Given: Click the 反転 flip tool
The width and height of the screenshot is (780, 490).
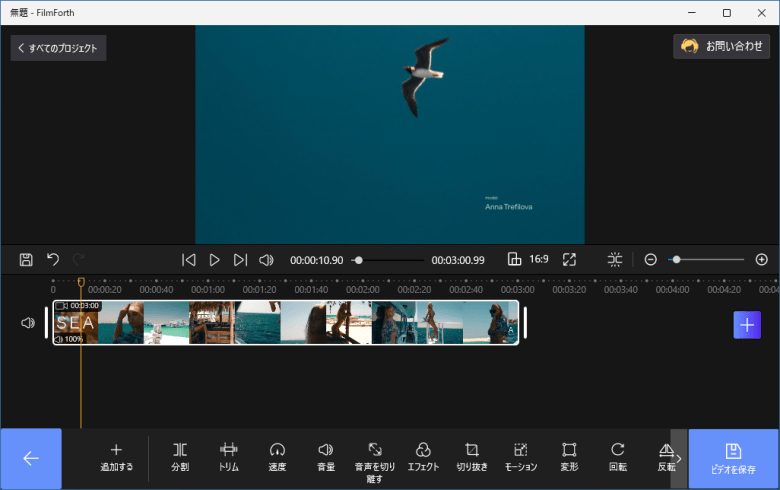Looking at the screenshot, I should [666, 457].
